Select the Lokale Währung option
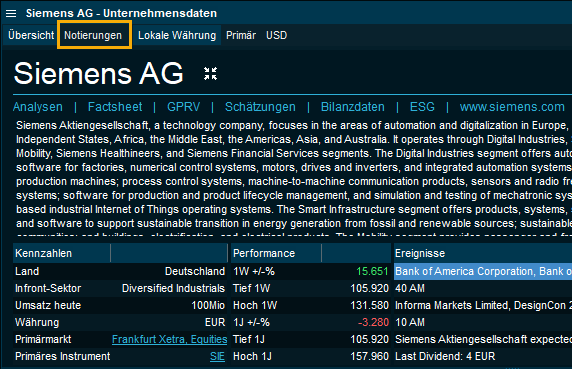 (x=177, y=35)
